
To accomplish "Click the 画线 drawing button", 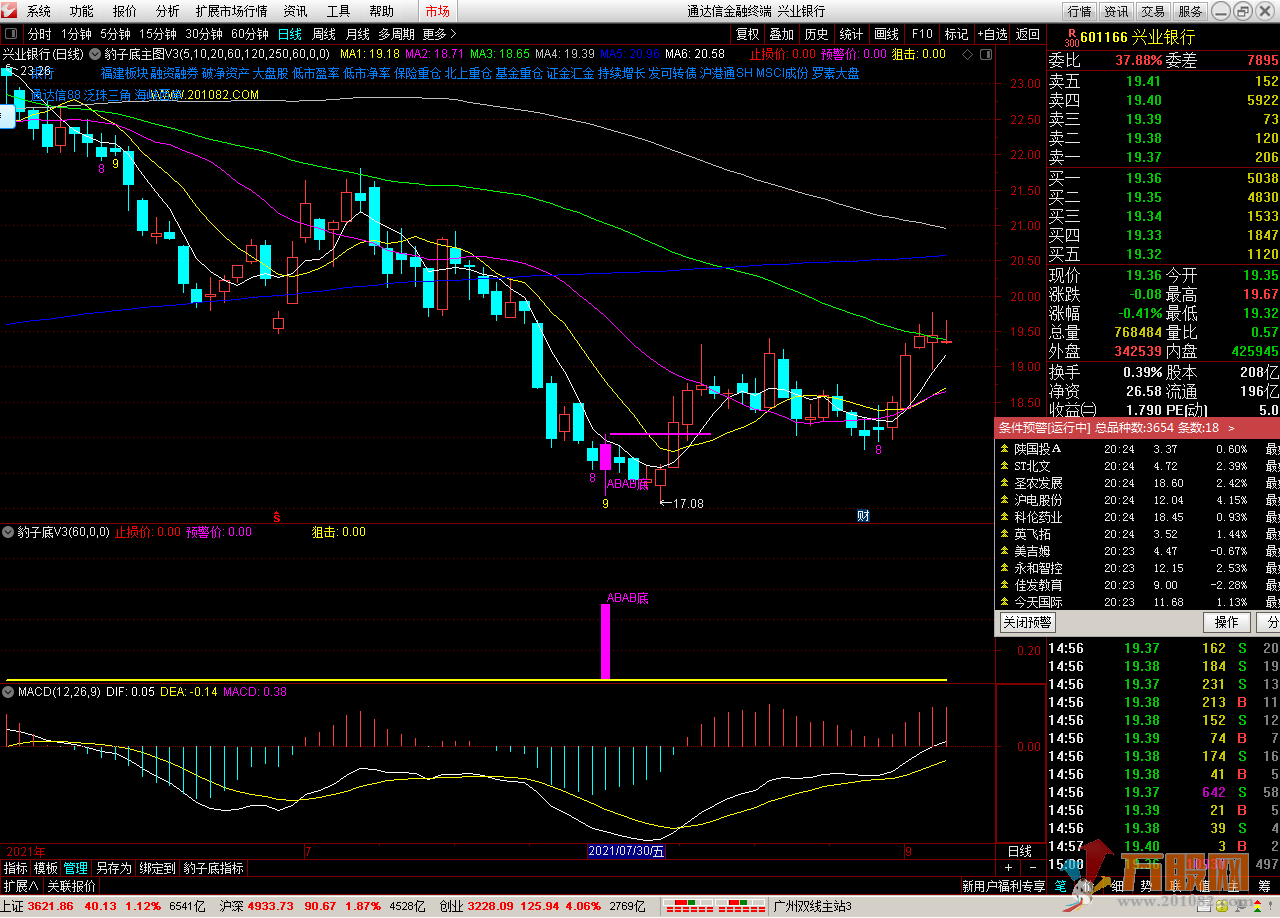I will point(886,34).
